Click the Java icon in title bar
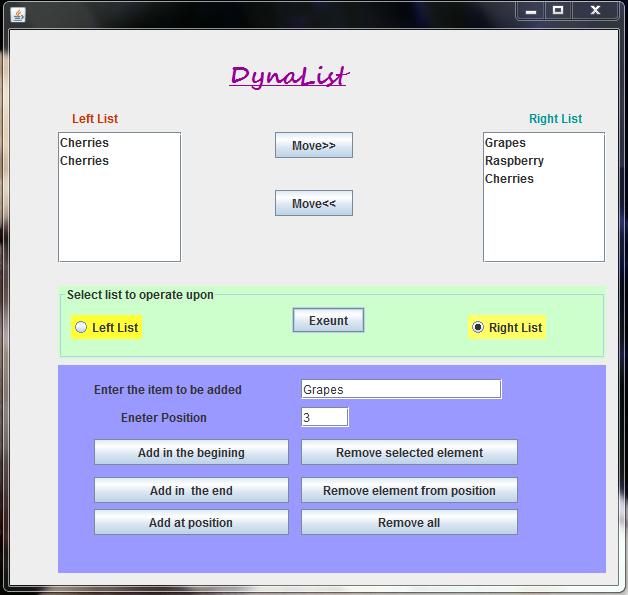The width and height of the screenshot is (628, 595). (x=18, y=15)
